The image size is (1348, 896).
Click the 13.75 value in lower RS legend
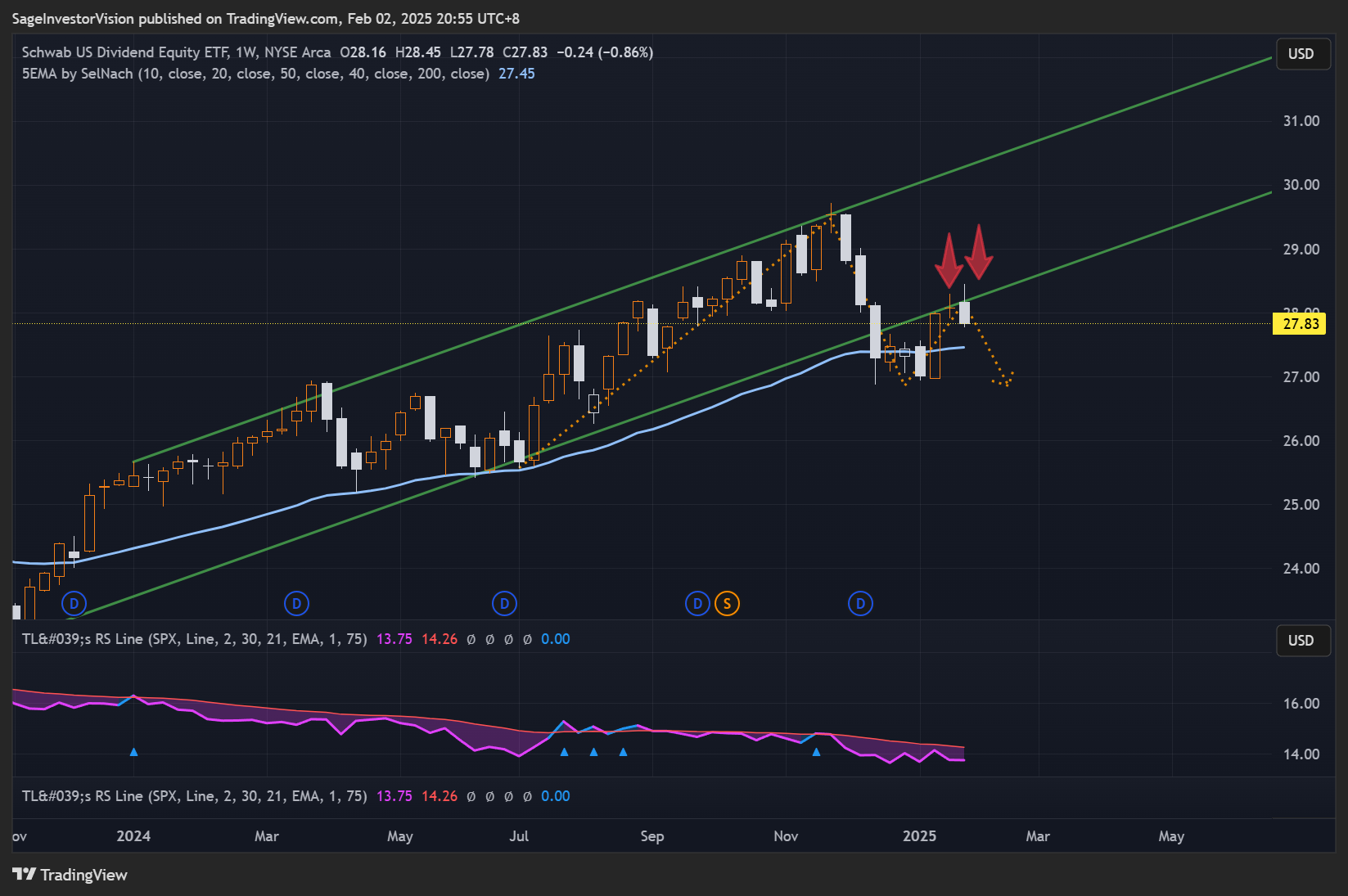coord(394,796)
